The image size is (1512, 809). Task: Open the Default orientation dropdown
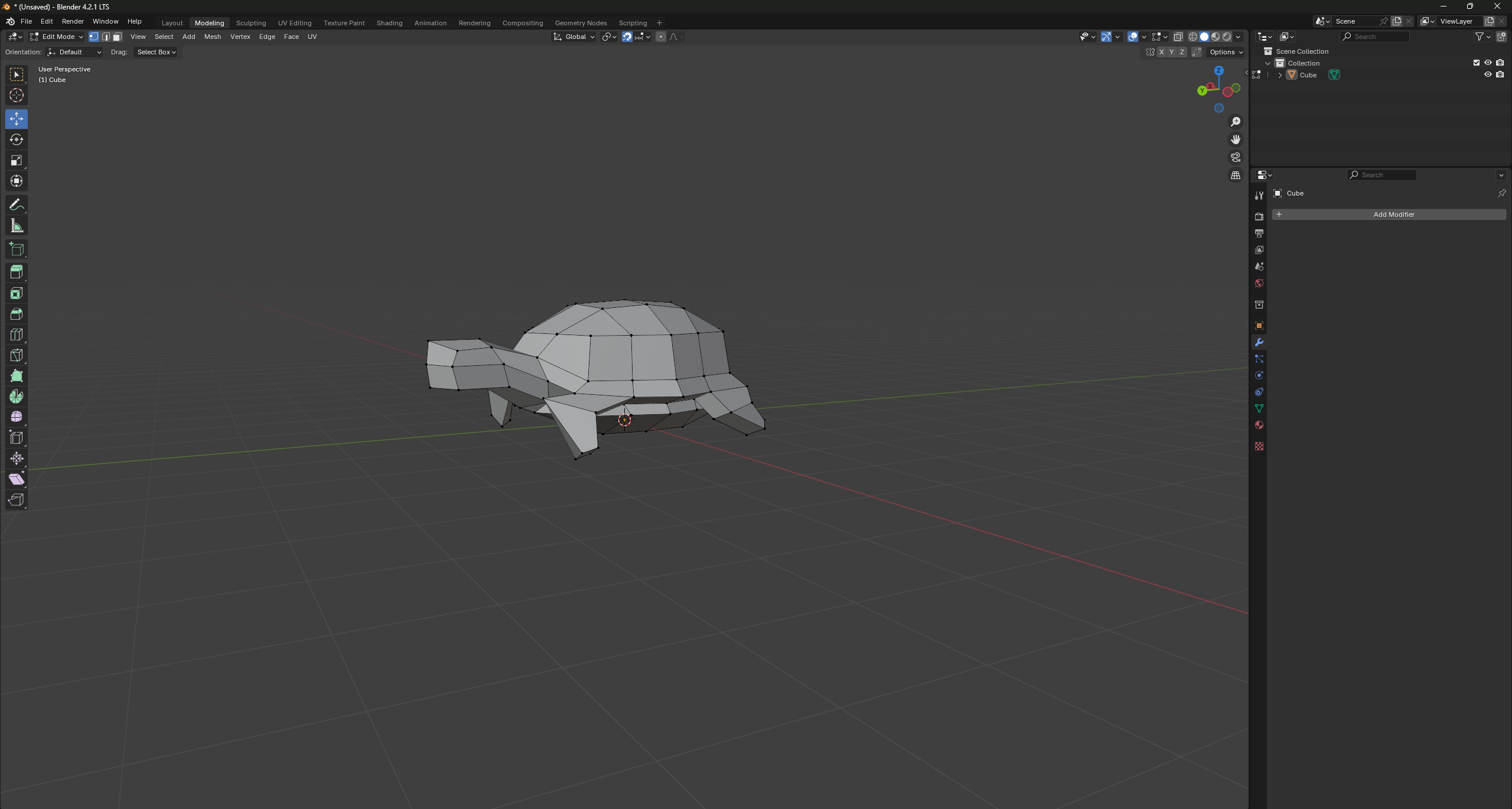(75, 52)
